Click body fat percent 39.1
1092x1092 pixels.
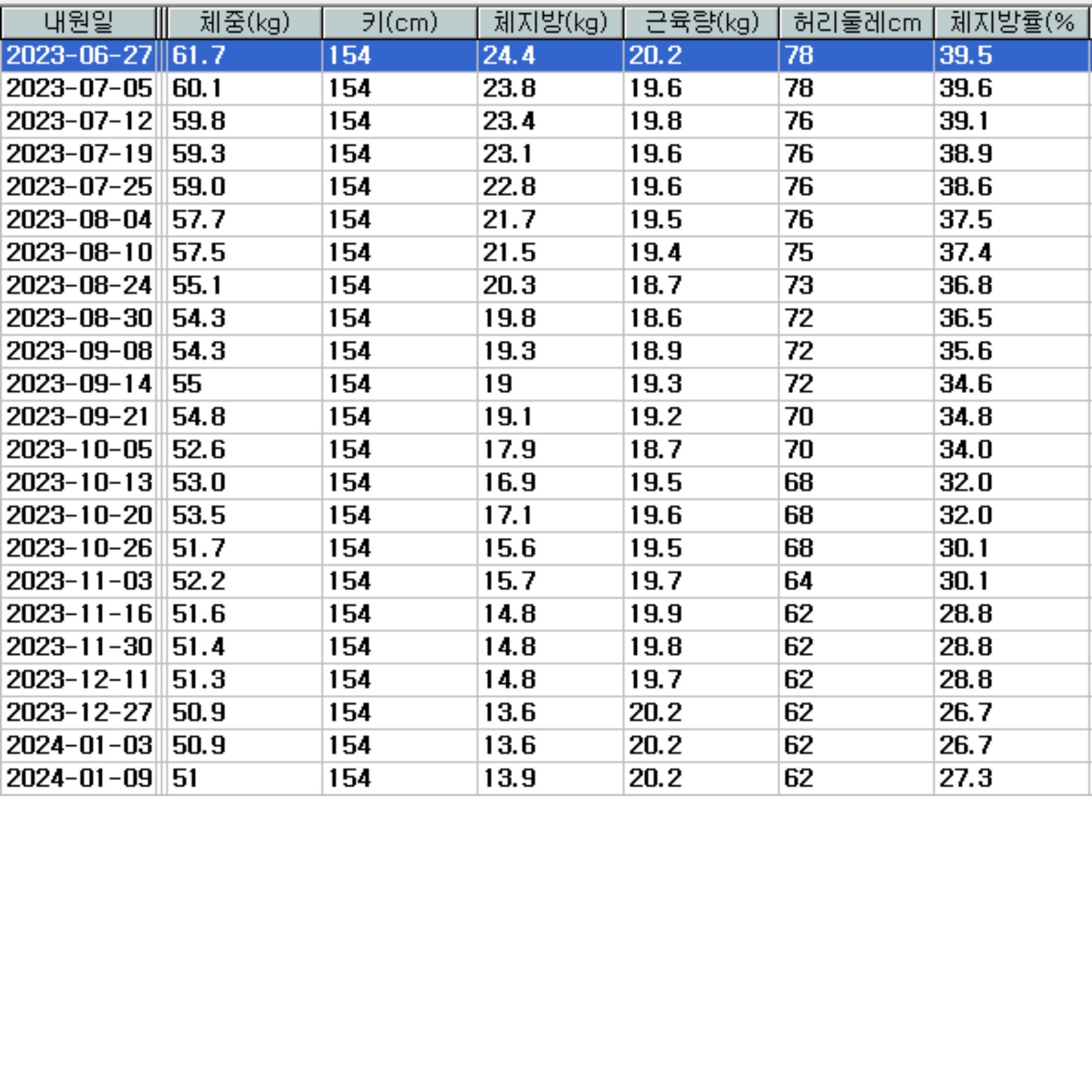(964, 121)
